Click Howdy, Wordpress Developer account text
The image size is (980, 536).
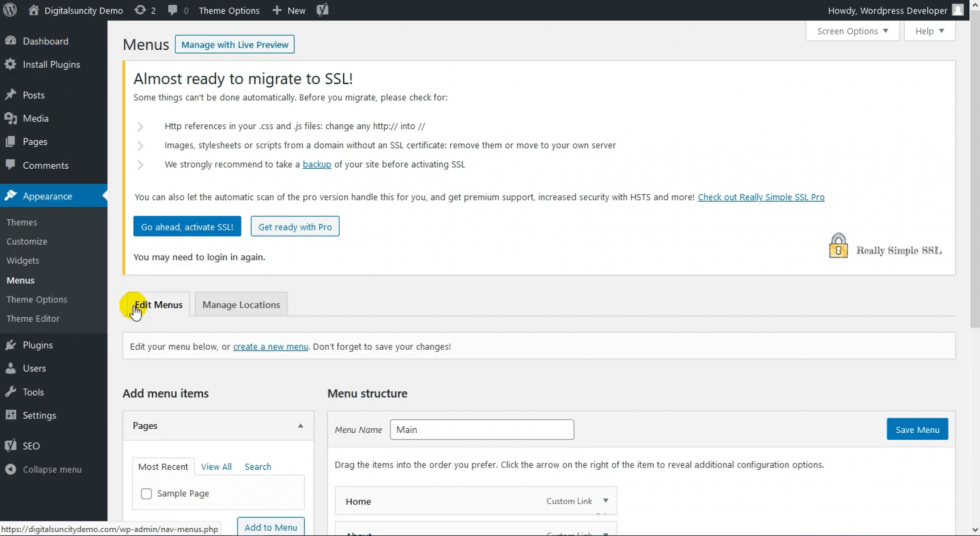(x=888, y=11)
